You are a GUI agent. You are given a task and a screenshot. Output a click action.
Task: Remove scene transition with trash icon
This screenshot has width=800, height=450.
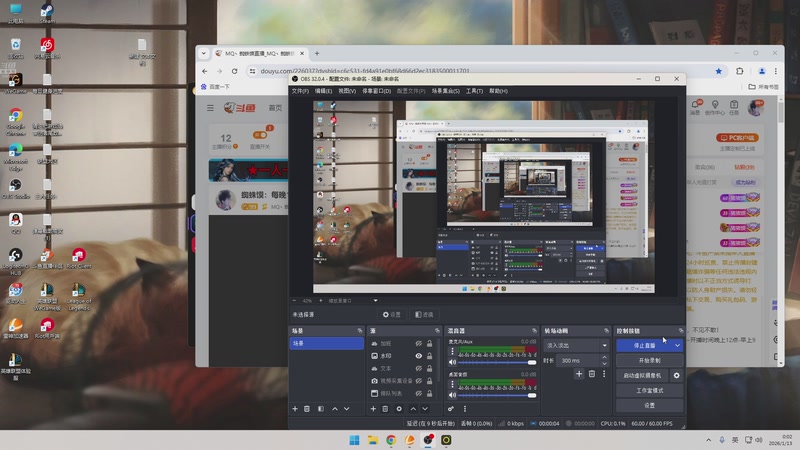coord(592,374)
